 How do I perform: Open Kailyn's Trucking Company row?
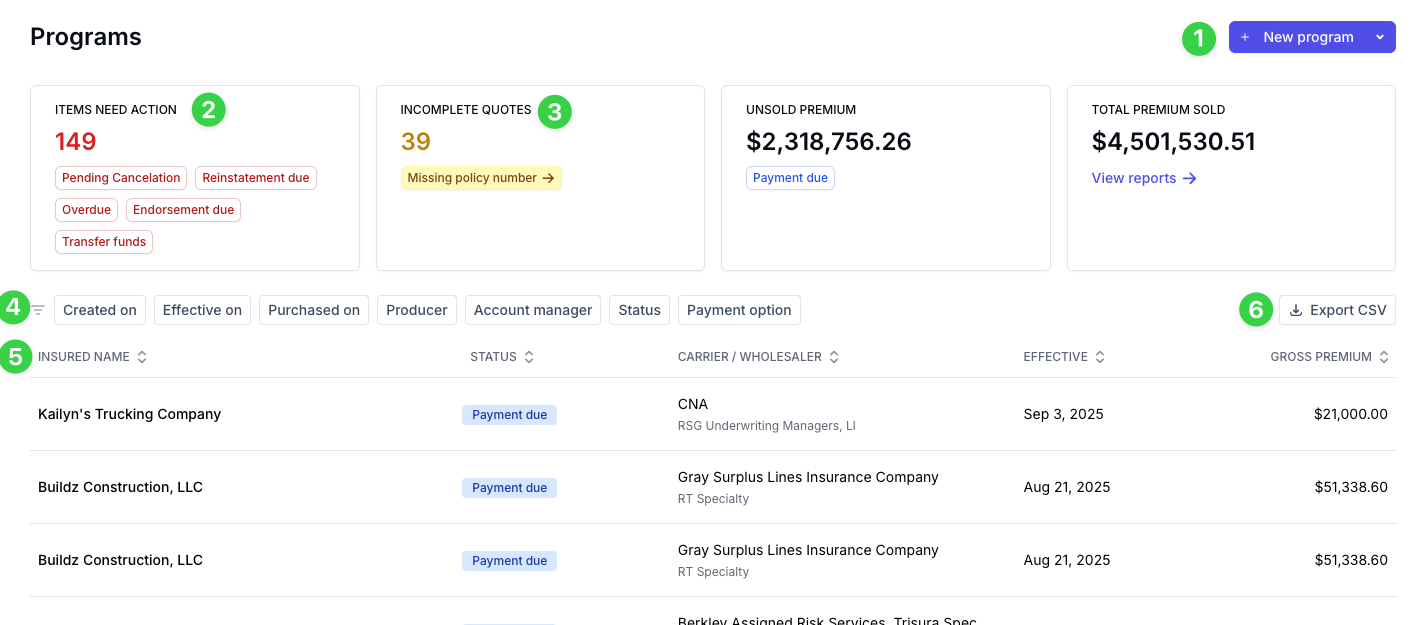pyautogui.click(x=713, y=414)
